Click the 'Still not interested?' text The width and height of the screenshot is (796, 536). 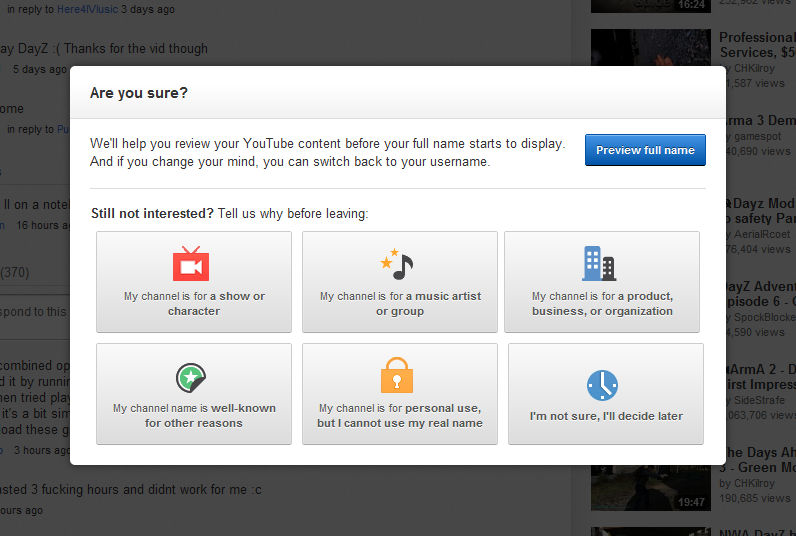click(152, 213)
